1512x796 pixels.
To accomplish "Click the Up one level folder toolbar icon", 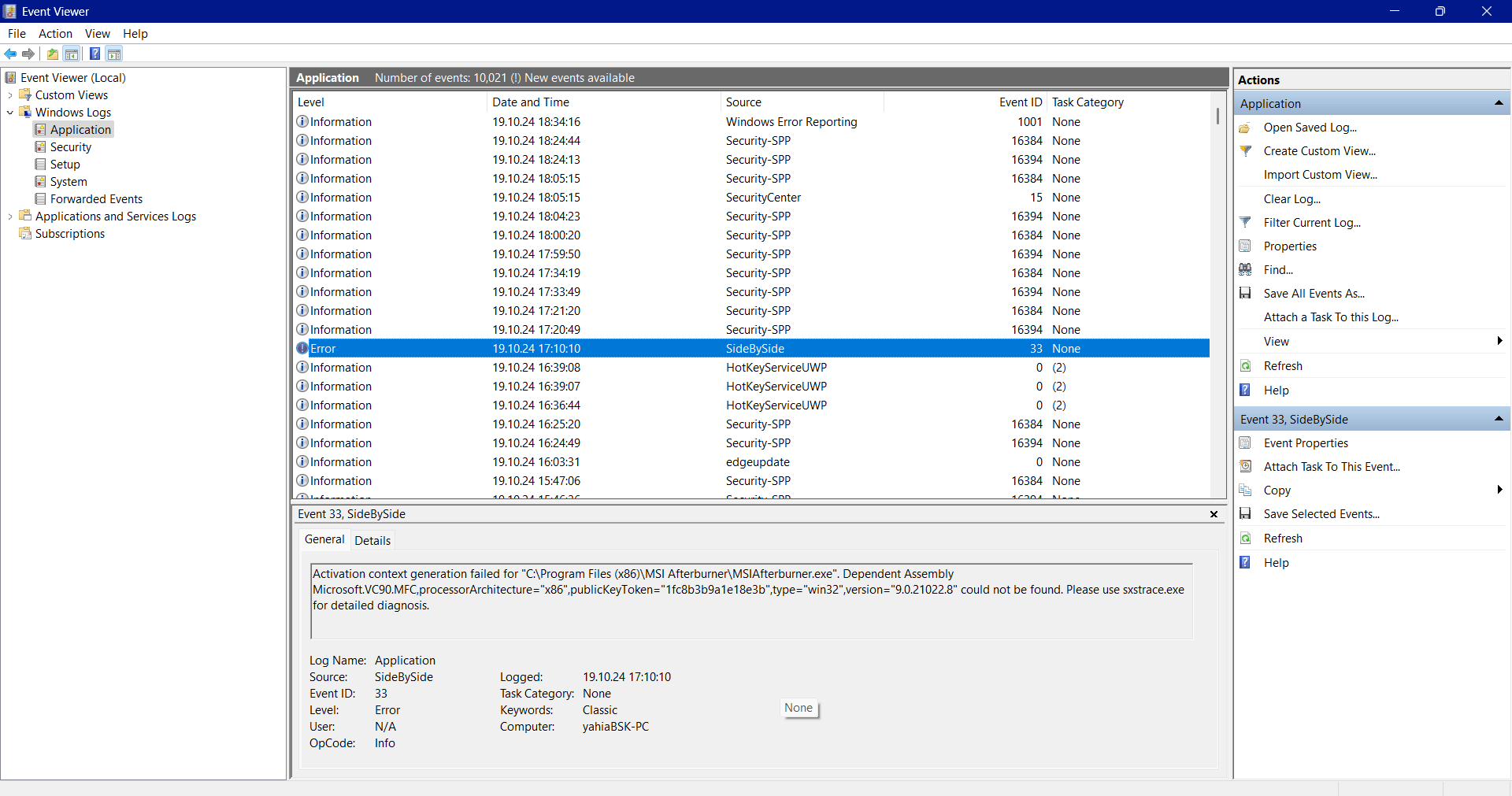I will coord(53,54).
